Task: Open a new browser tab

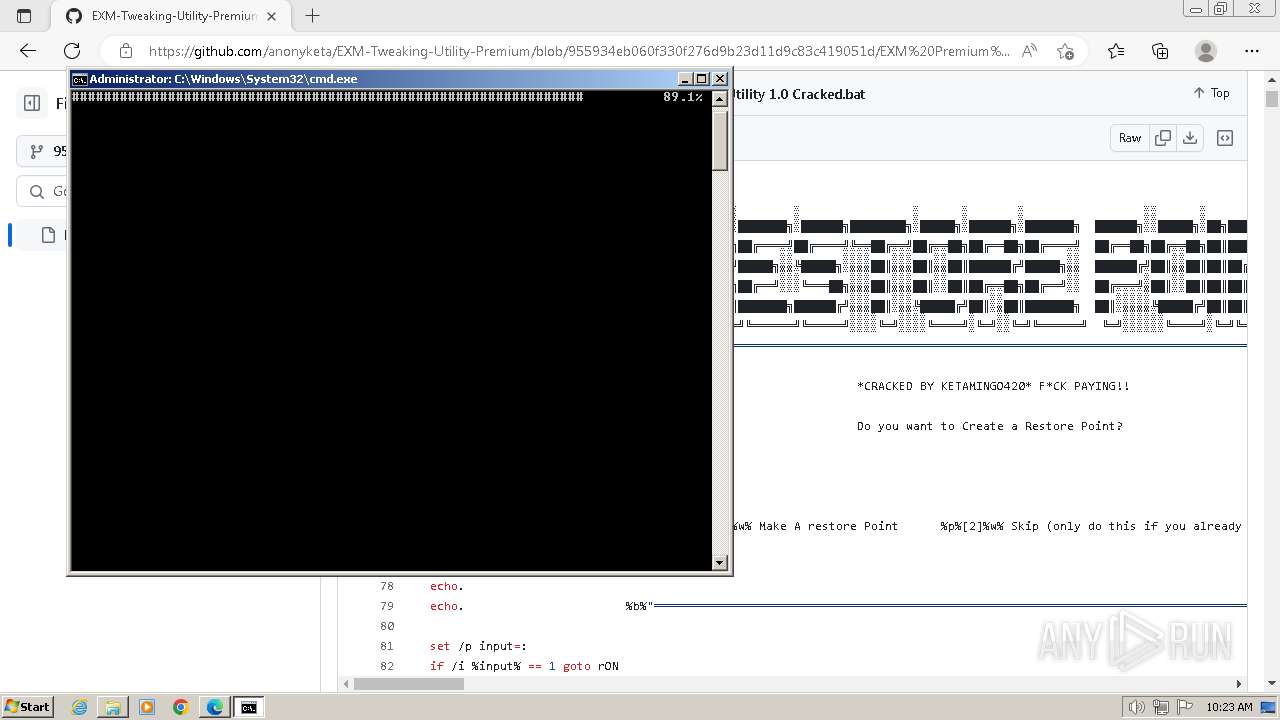Action: pyautogui.click(x=313, y=16)
